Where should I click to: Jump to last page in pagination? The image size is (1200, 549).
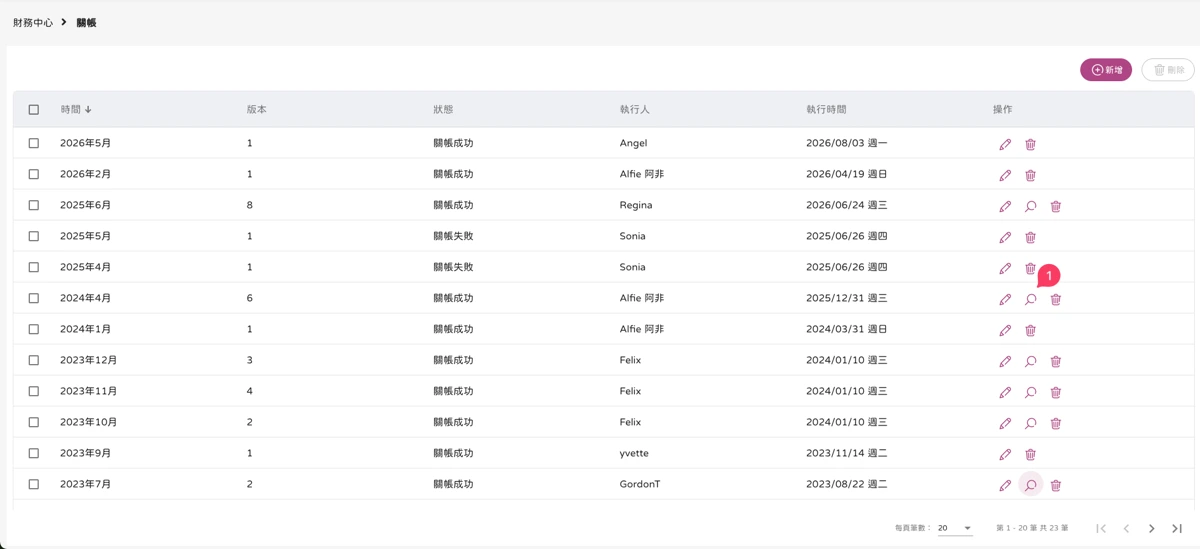[x=1177, y=528]
